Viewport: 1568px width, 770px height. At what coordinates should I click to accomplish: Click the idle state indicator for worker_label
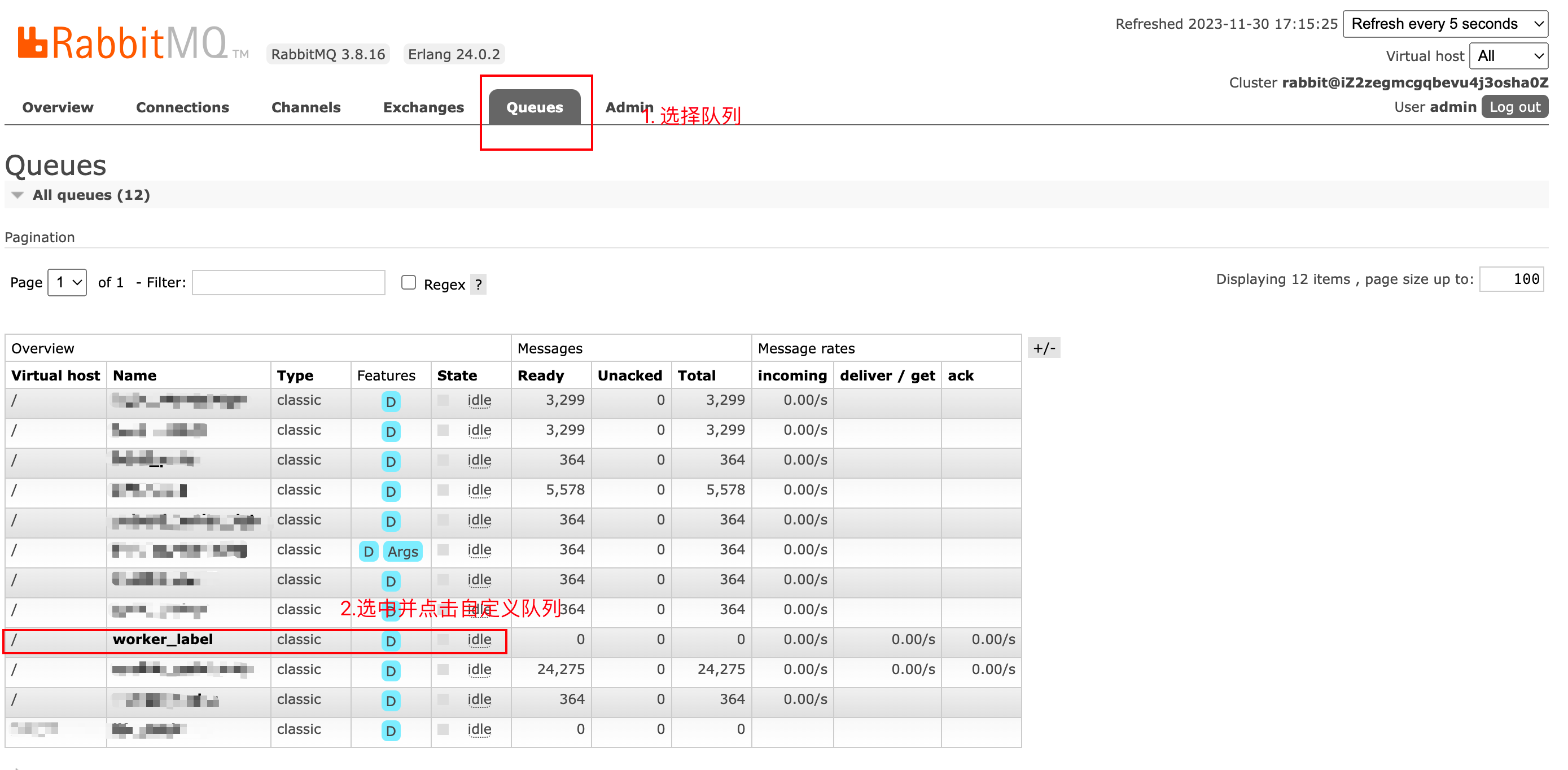coord(479,640)
